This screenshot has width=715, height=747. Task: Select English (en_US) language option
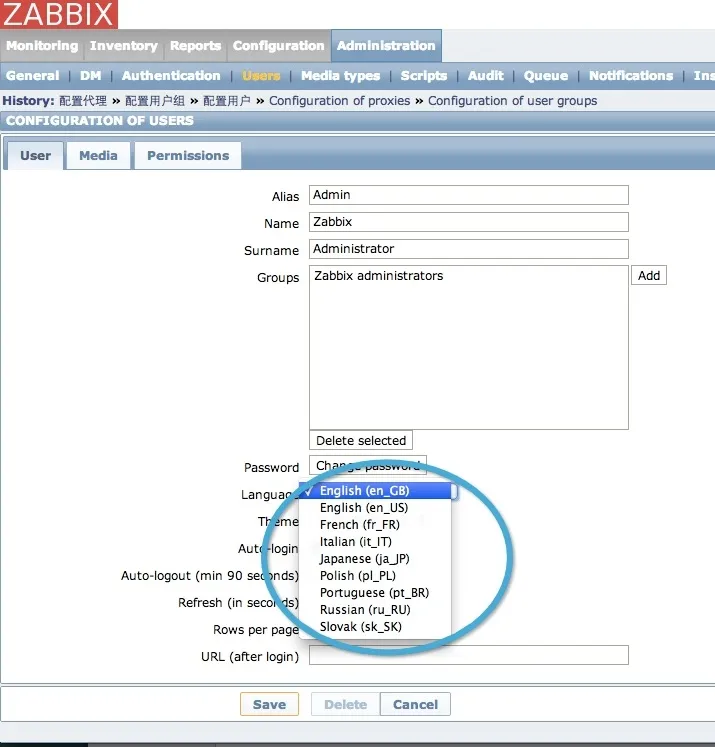point(375,508)
